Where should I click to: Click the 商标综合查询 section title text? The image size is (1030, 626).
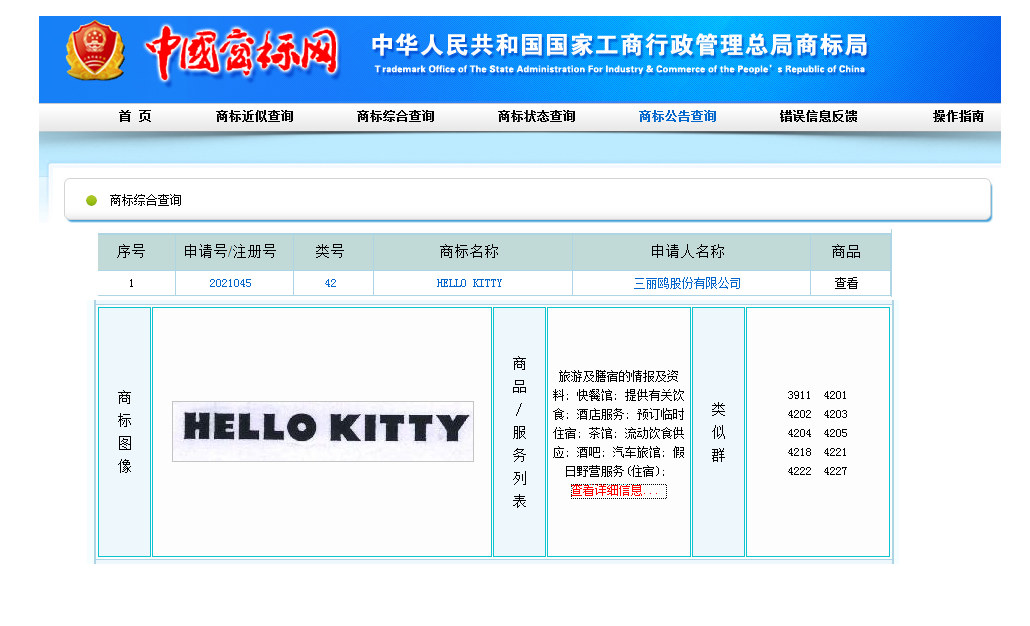tap(145, 200)
